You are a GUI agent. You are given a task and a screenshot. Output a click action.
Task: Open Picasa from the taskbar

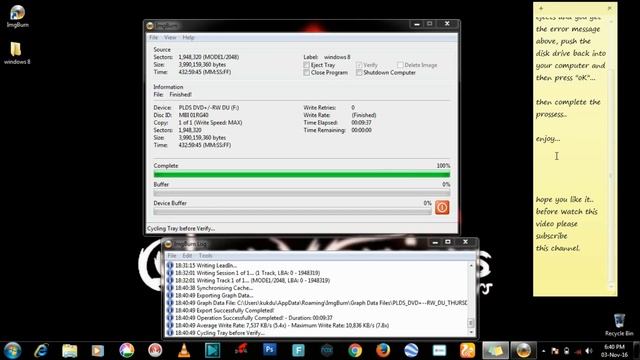127,350
